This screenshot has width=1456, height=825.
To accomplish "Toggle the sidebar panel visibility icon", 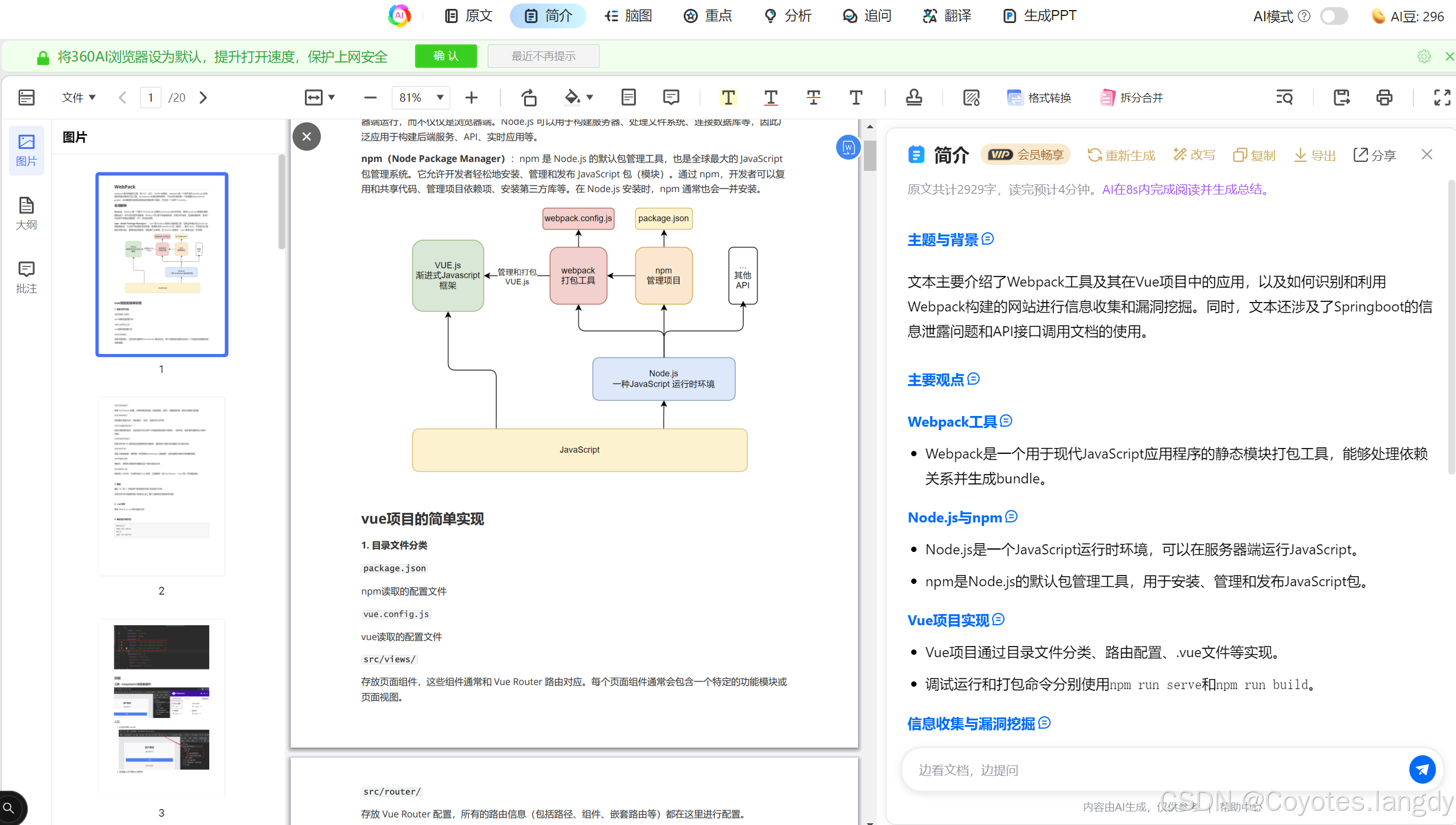I will pos(27,98).
